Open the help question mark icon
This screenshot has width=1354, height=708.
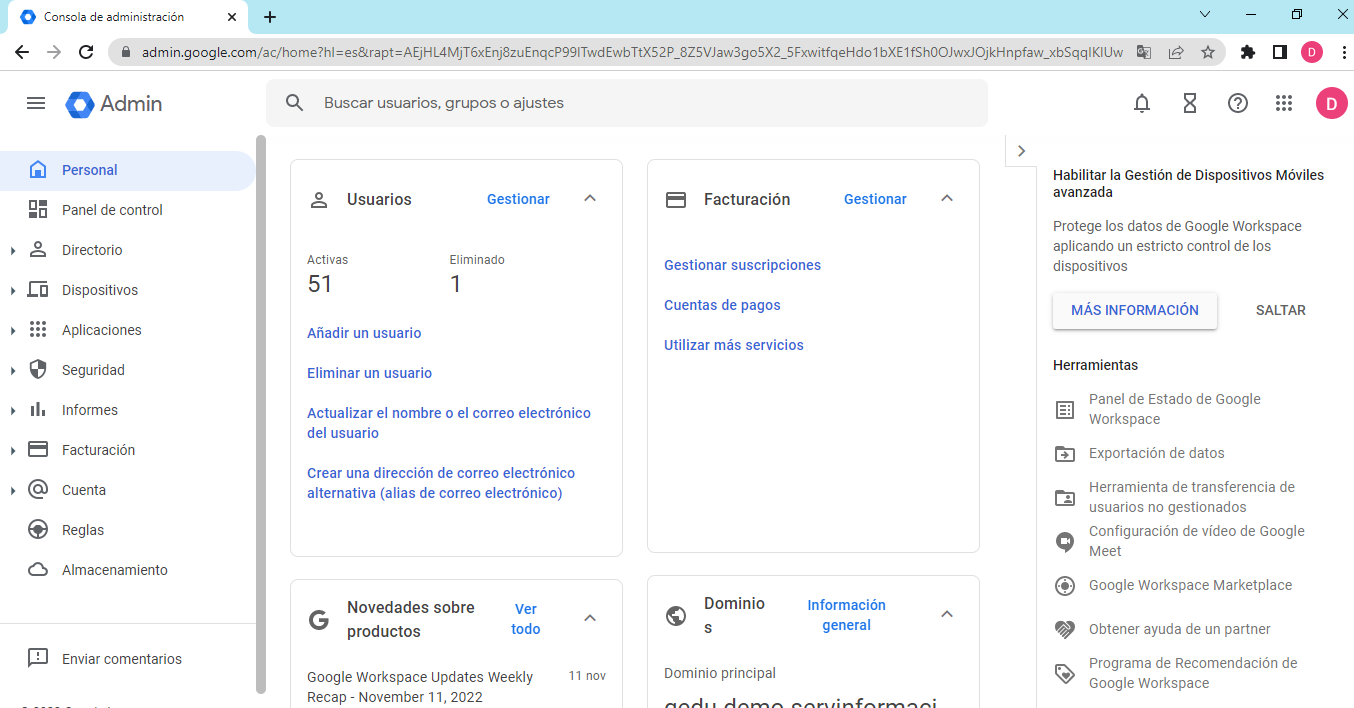pyautogui.click(x=1238, y=103)
